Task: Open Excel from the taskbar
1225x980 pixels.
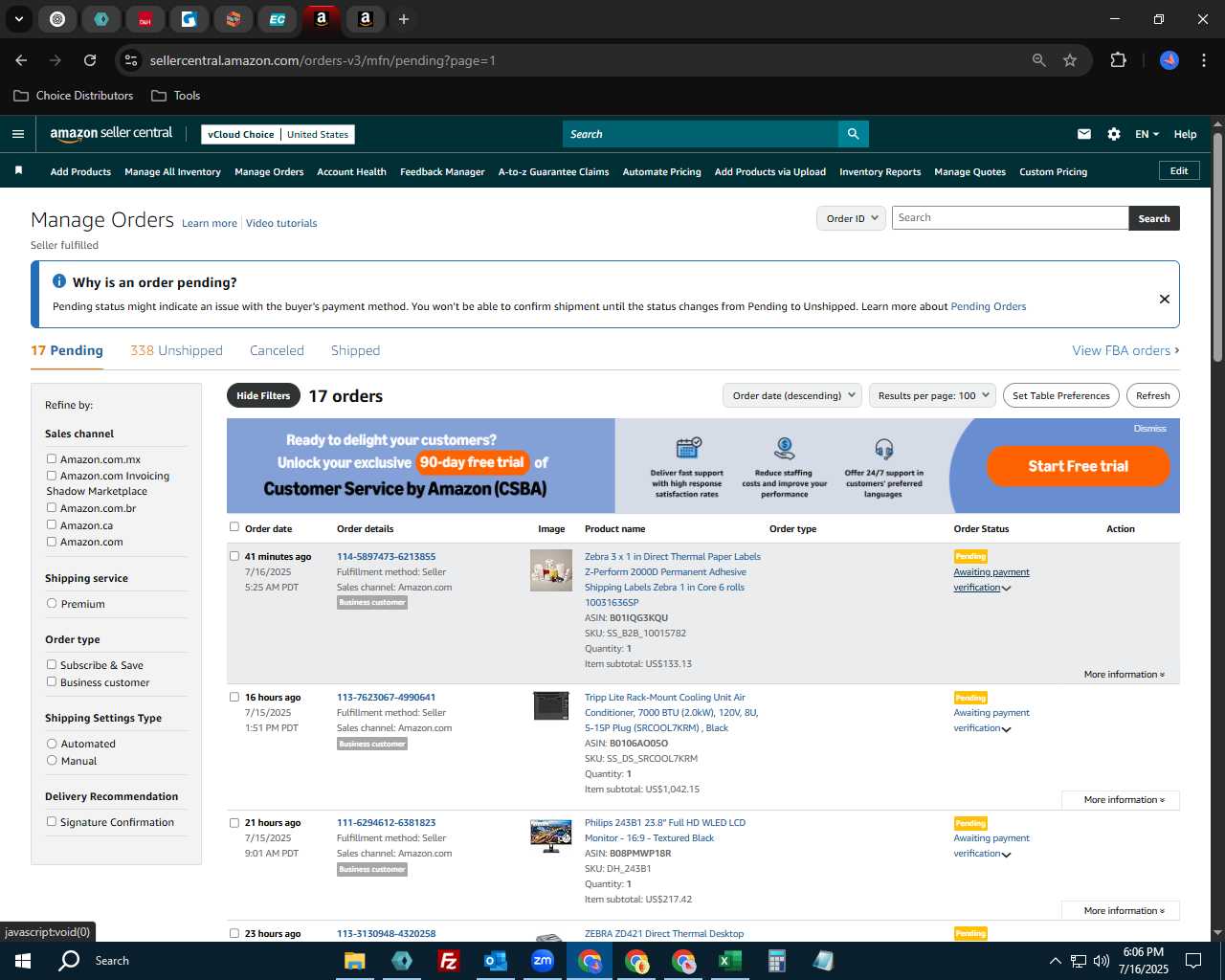Action: pos(729,961)
